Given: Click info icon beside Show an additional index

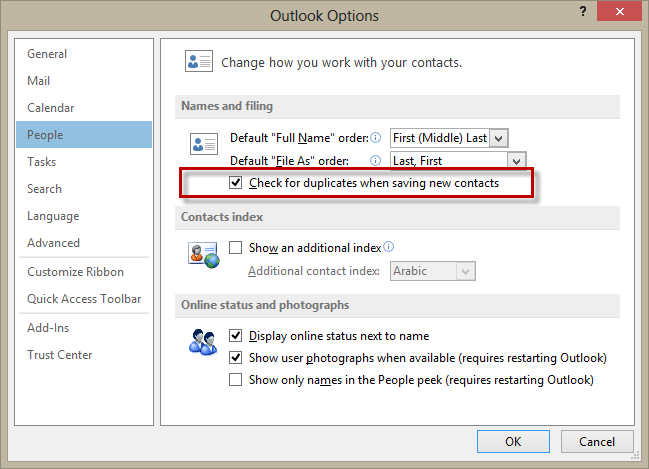Looking at the screenshot, I should pos(389,247).
